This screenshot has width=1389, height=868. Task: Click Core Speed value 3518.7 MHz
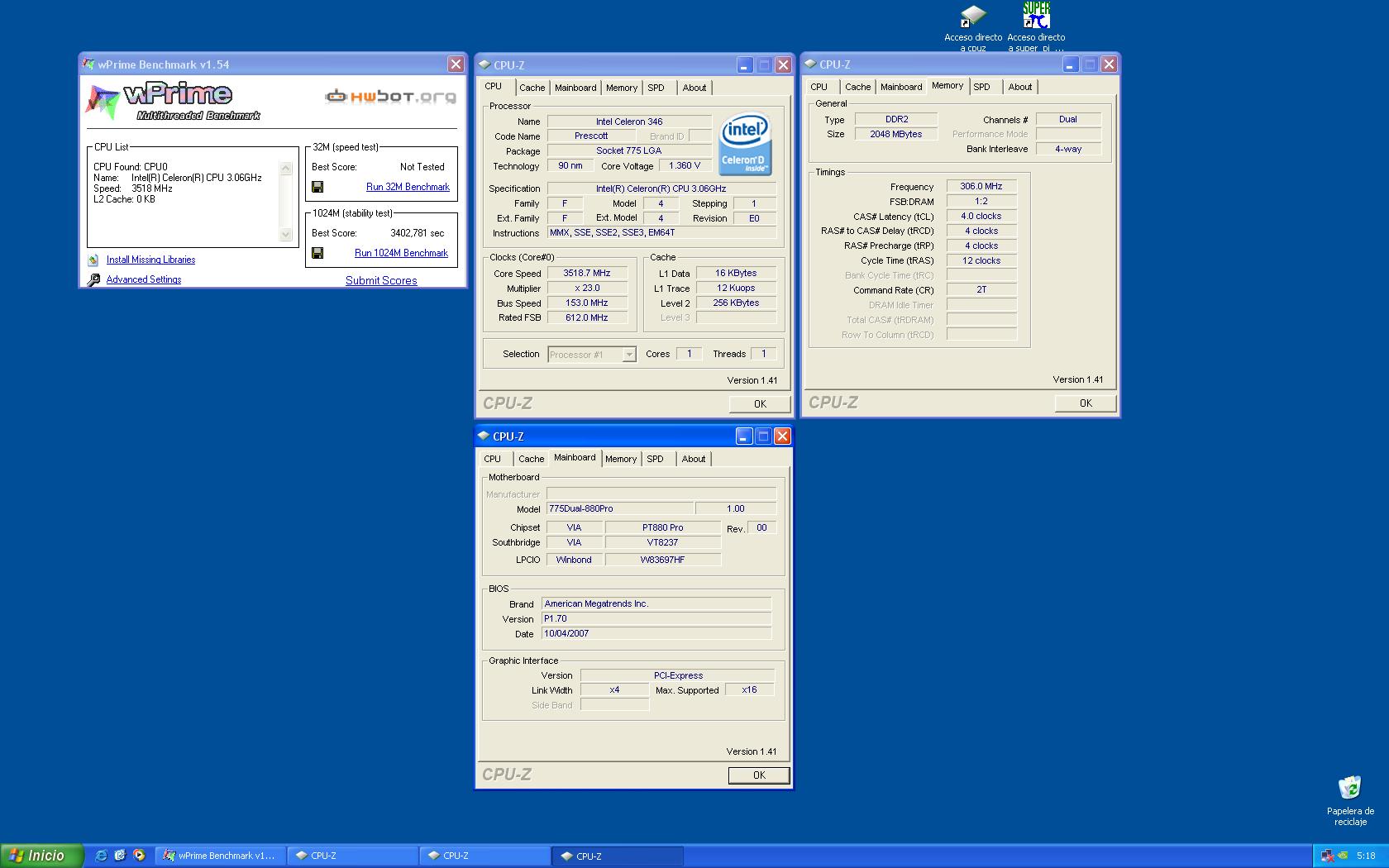[x=587, y=273]
